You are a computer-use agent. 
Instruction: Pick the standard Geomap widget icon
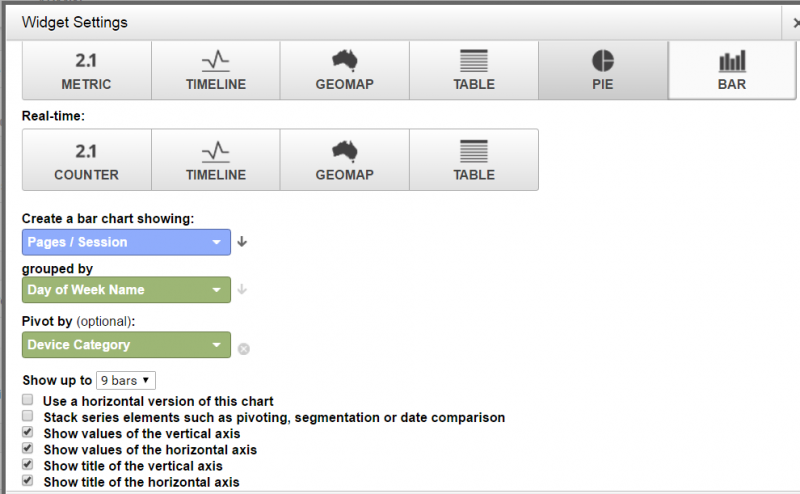(344, 70)
